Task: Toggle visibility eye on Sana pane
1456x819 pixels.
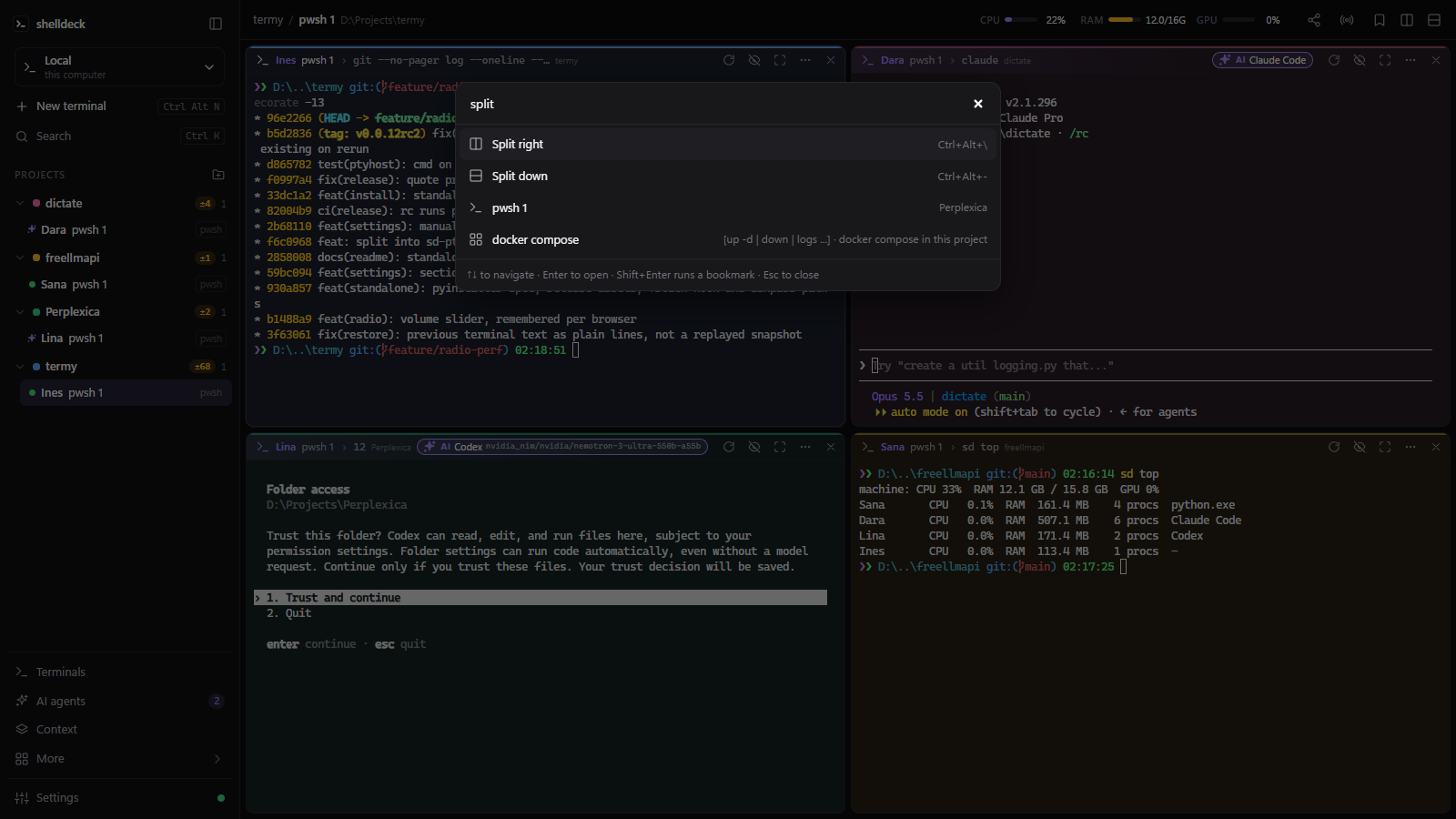Action: tap(1360, 447)
